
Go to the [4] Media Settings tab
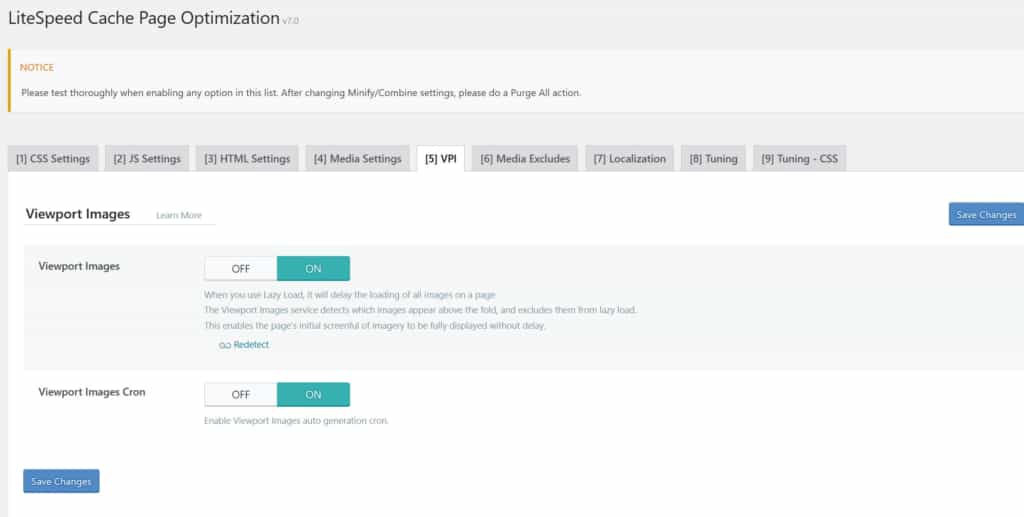[x=357, y=159]
